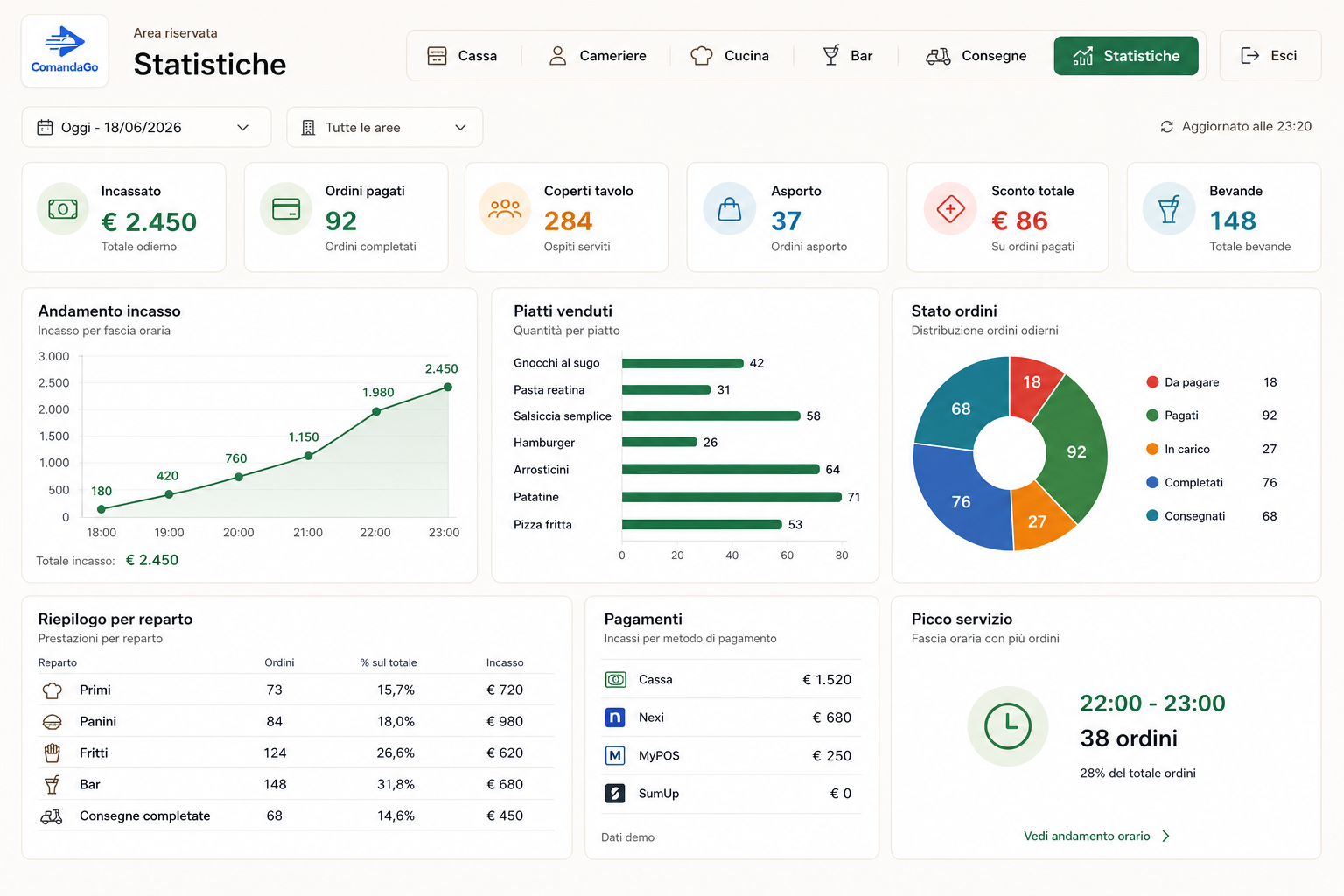Click the guests icon in Coperti tavolo
This screenshot has height=896, width=1344.
(505, 209)
